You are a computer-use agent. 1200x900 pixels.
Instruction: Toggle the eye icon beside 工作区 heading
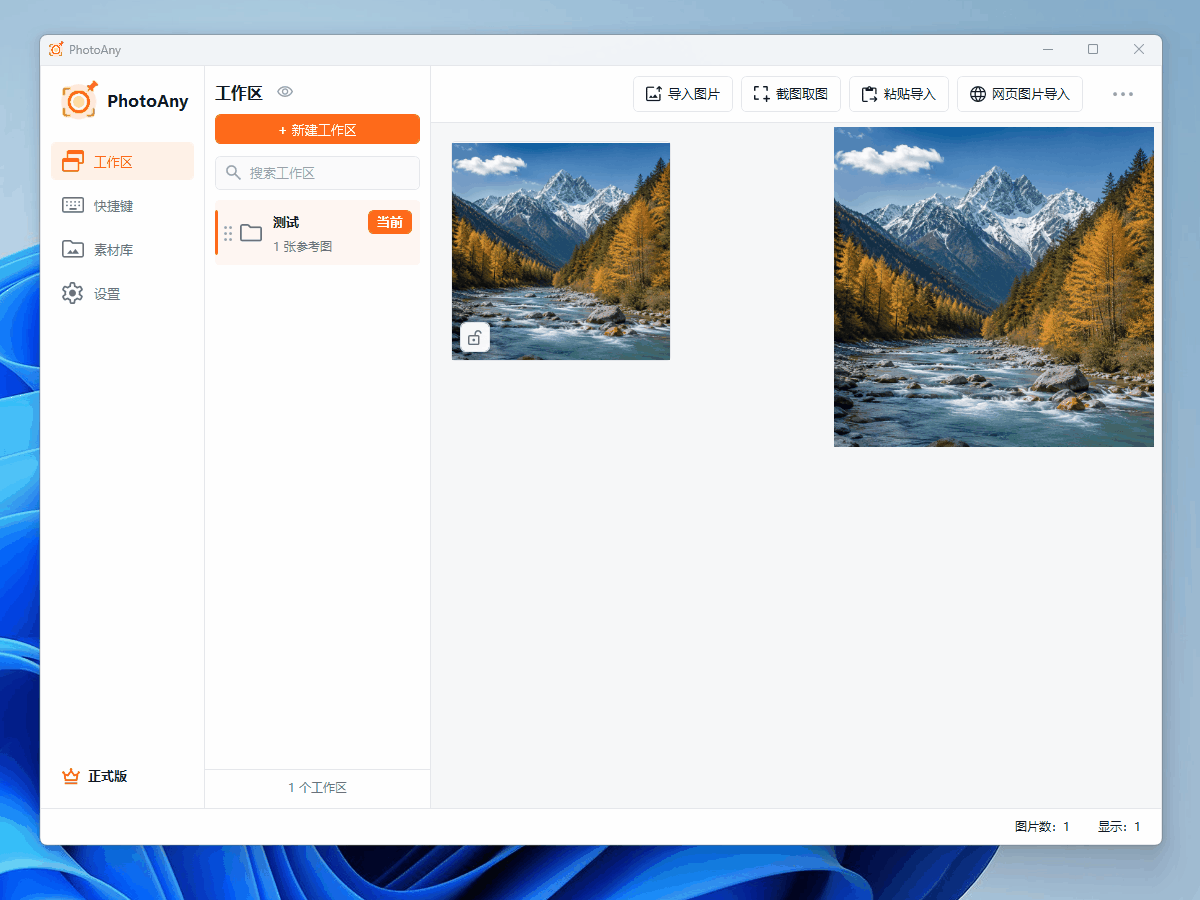285,92
